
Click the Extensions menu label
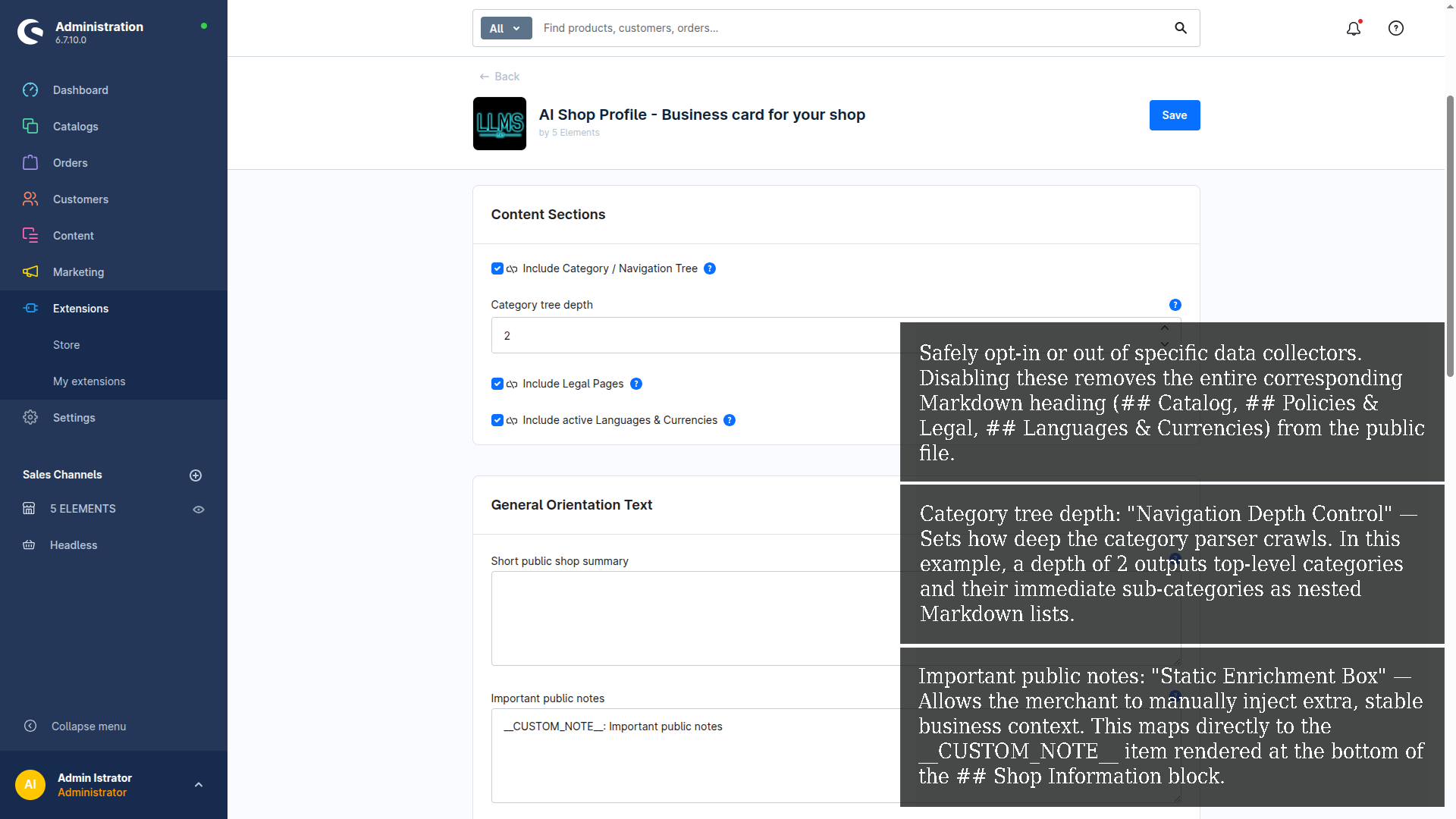point(80,309)
